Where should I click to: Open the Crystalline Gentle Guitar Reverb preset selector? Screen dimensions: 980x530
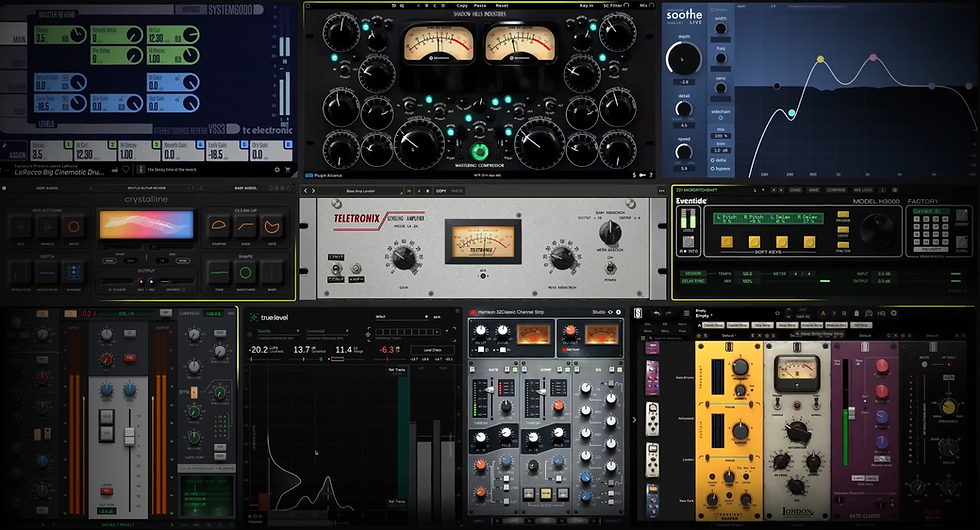(x=146, y=188)
